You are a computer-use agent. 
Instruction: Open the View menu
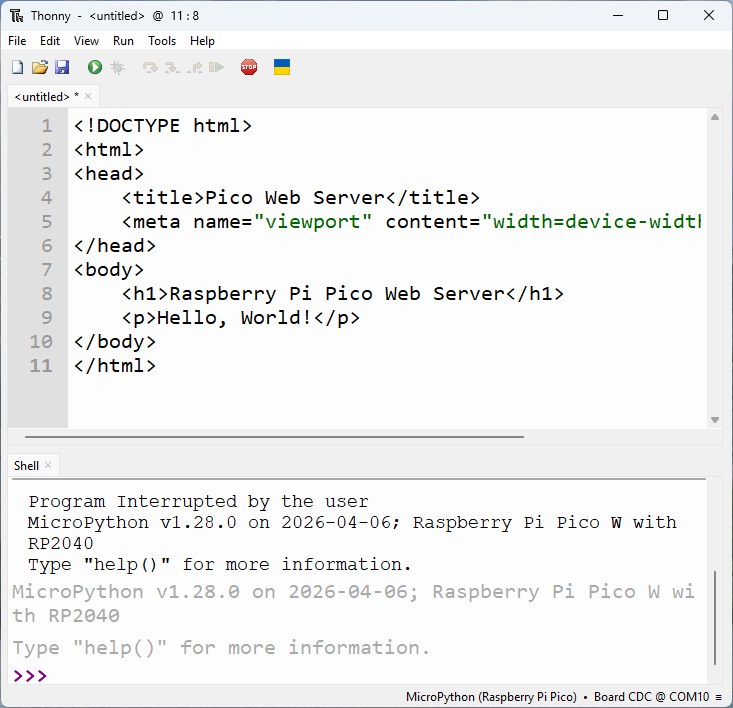coord(86,41)
